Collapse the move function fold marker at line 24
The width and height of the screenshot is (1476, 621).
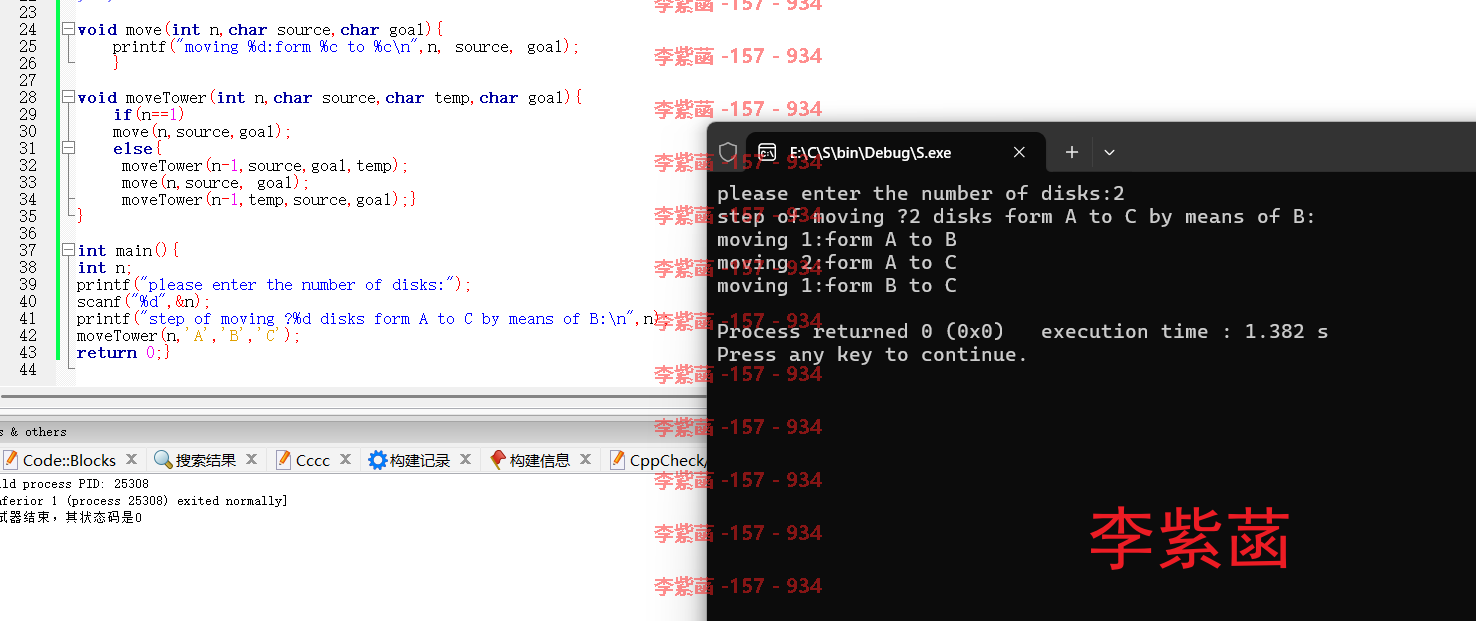(x=68, y=30)
